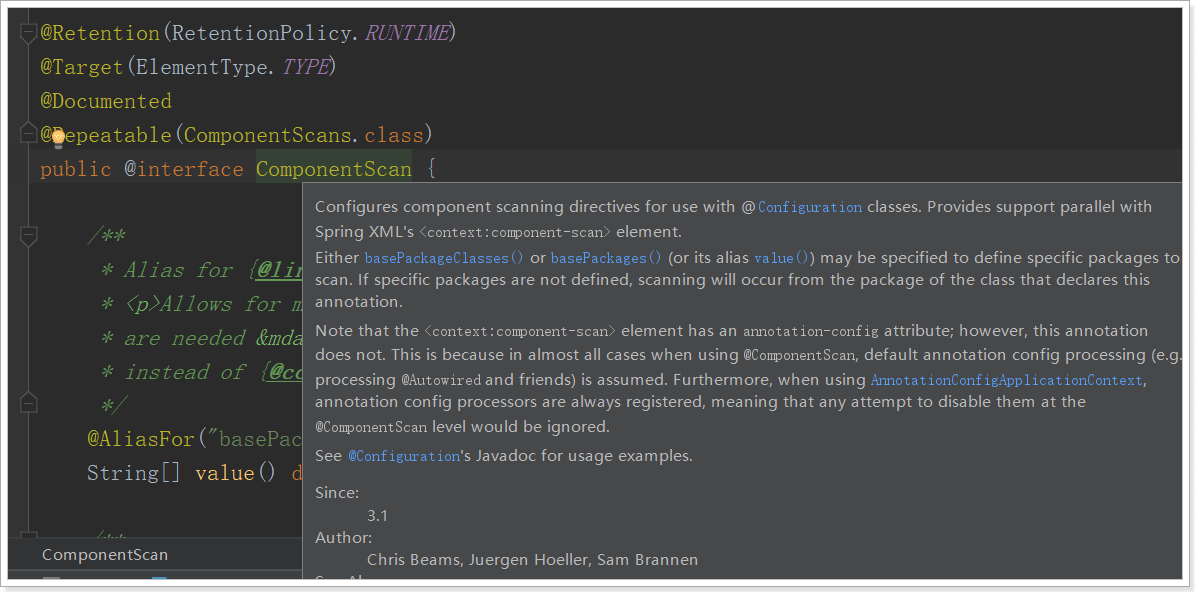Open basePackageClasses() link in documentation popup

[x=443, y=258]
